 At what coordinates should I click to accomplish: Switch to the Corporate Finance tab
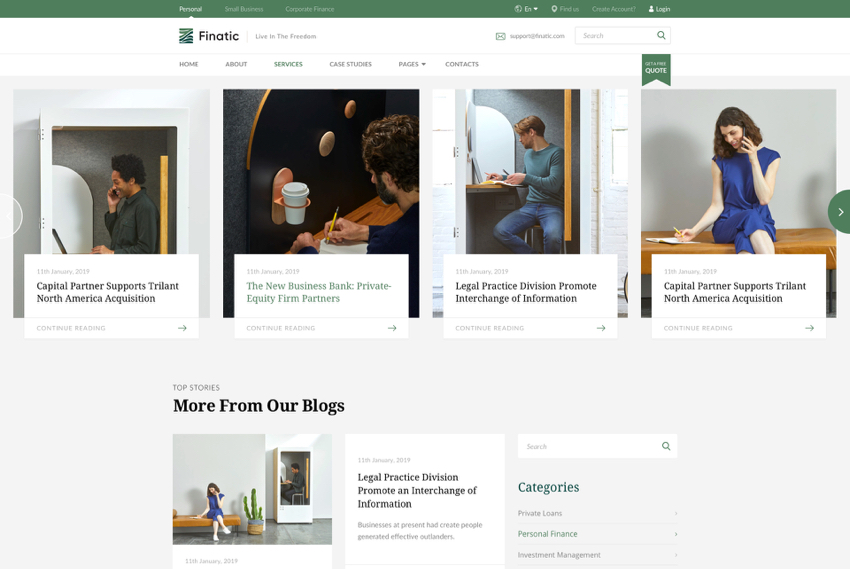coord(309,9)
